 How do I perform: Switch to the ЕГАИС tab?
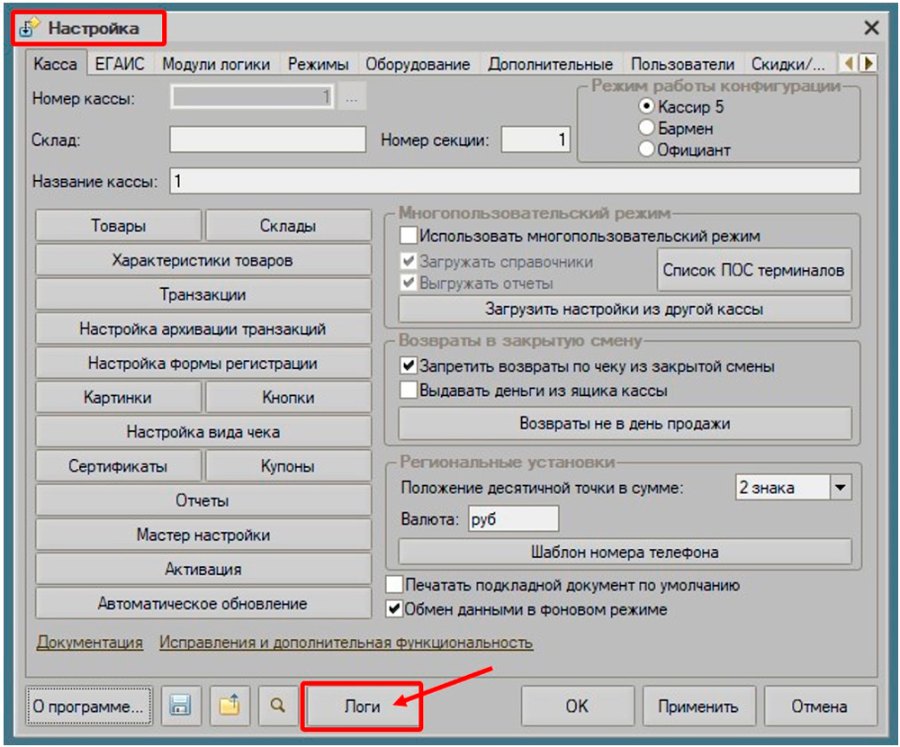[x=119, y=64]
